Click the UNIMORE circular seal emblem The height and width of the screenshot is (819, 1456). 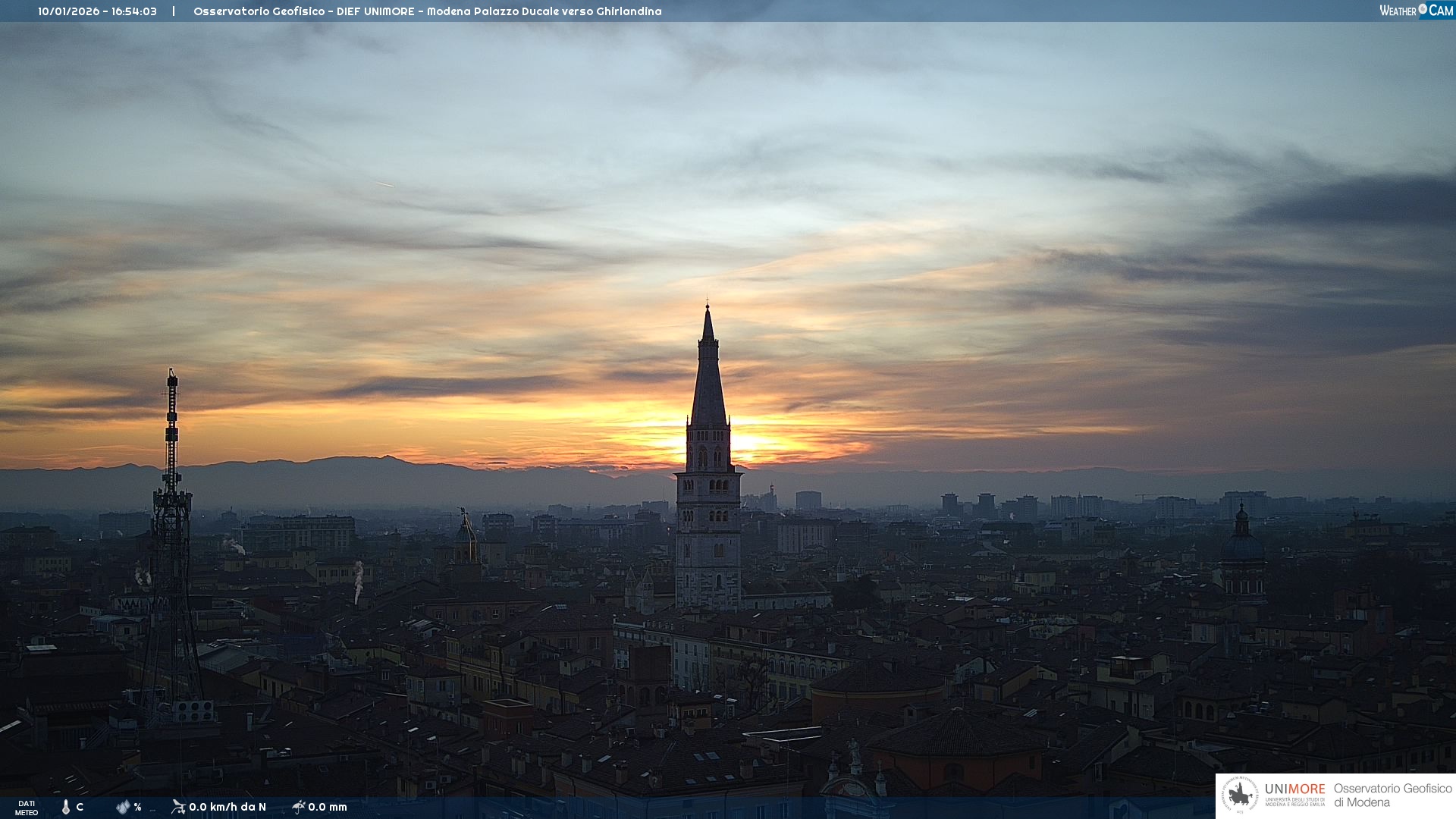pos(1240,795)
